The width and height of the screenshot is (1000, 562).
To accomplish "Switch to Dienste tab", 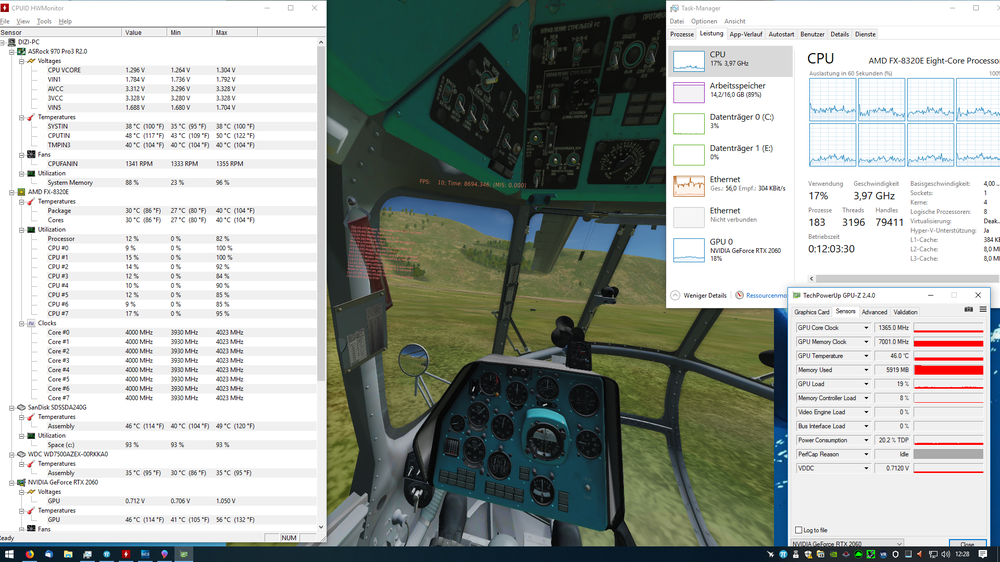I will tap(865, 34).
